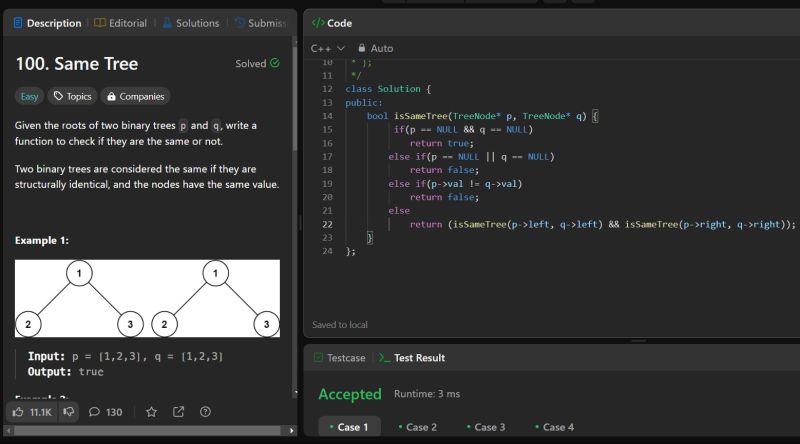Click the Test Result terminal icon
The height and width of the screenshot is (444, 800).
click(x=384, y=358)
